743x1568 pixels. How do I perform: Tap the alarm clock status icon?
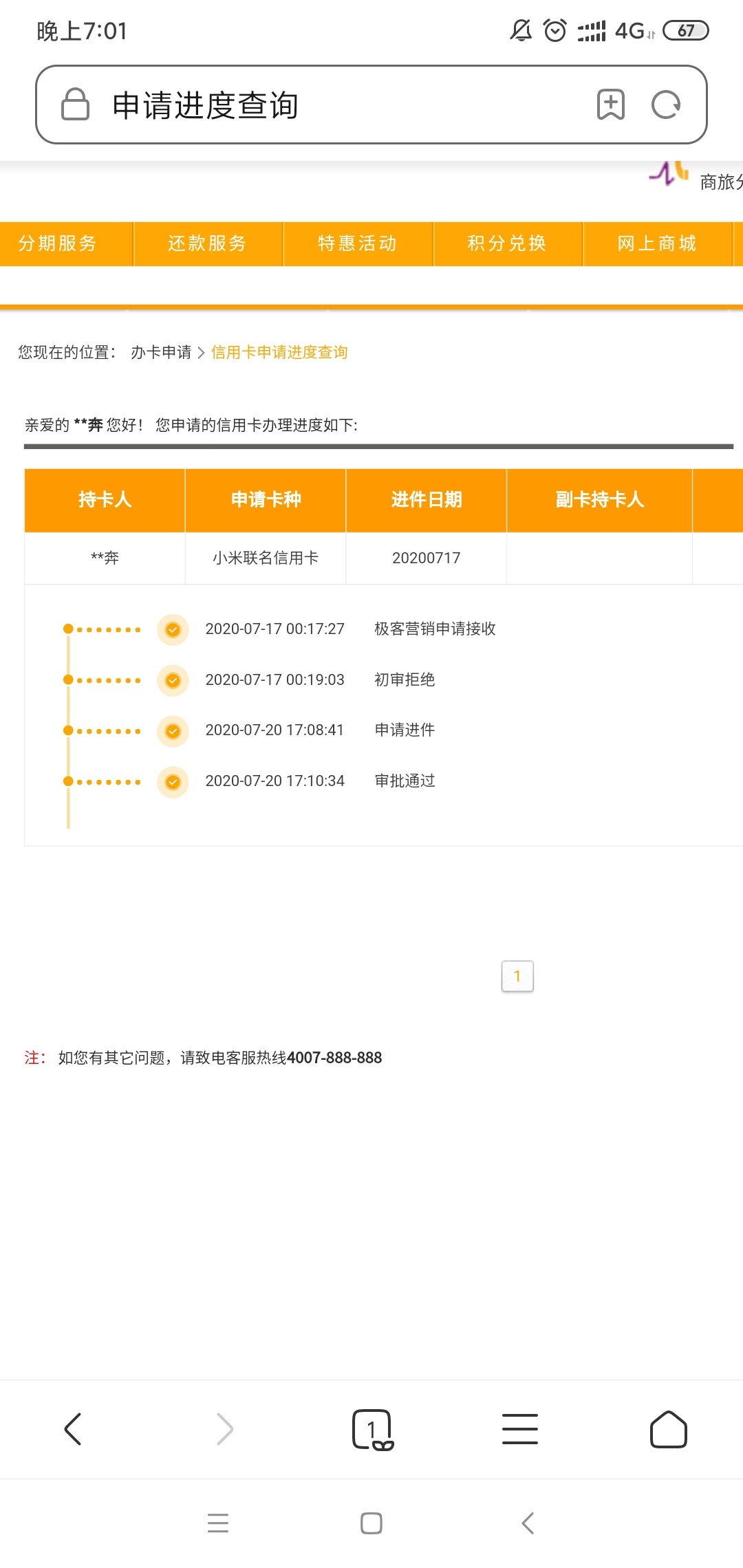[x=555, y=30]
